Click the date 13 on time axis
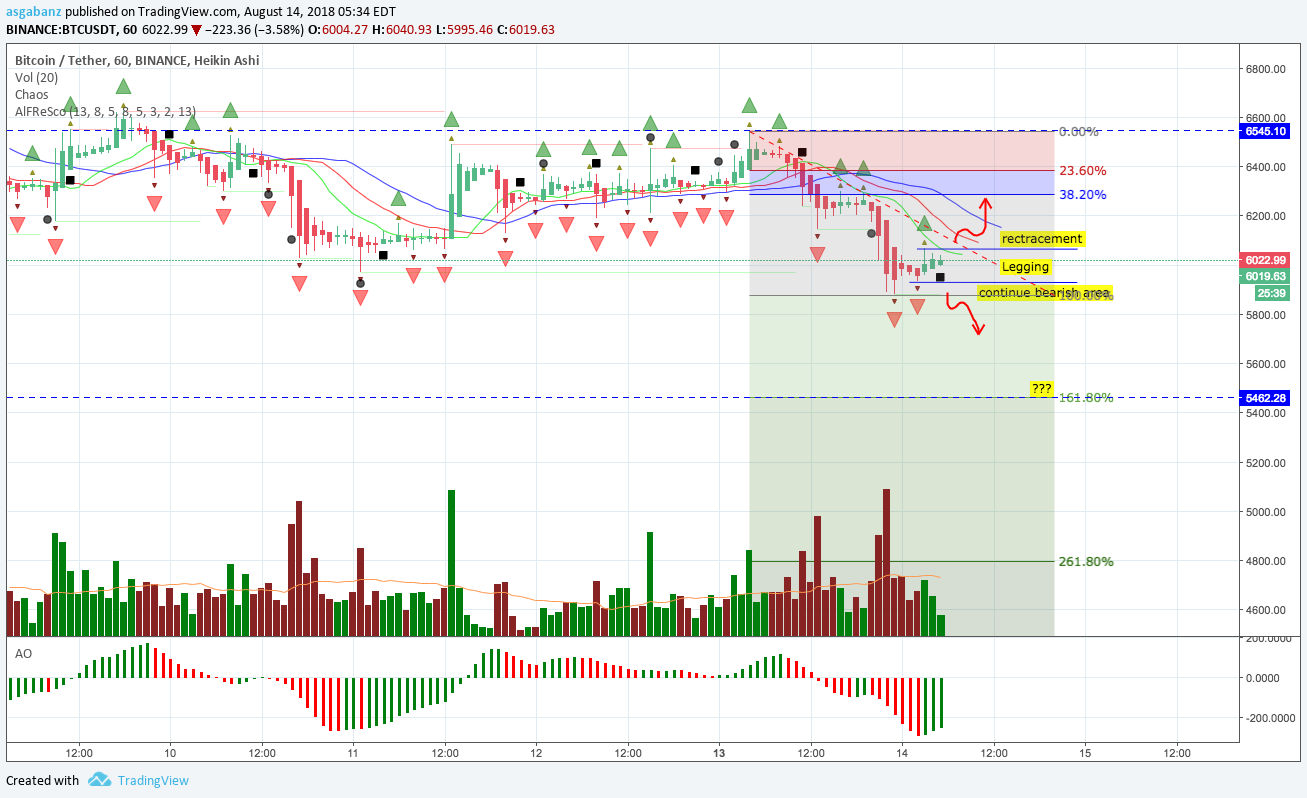This screenshot has height=798, width=1307. pyautogui.click(x=719, y=752)
